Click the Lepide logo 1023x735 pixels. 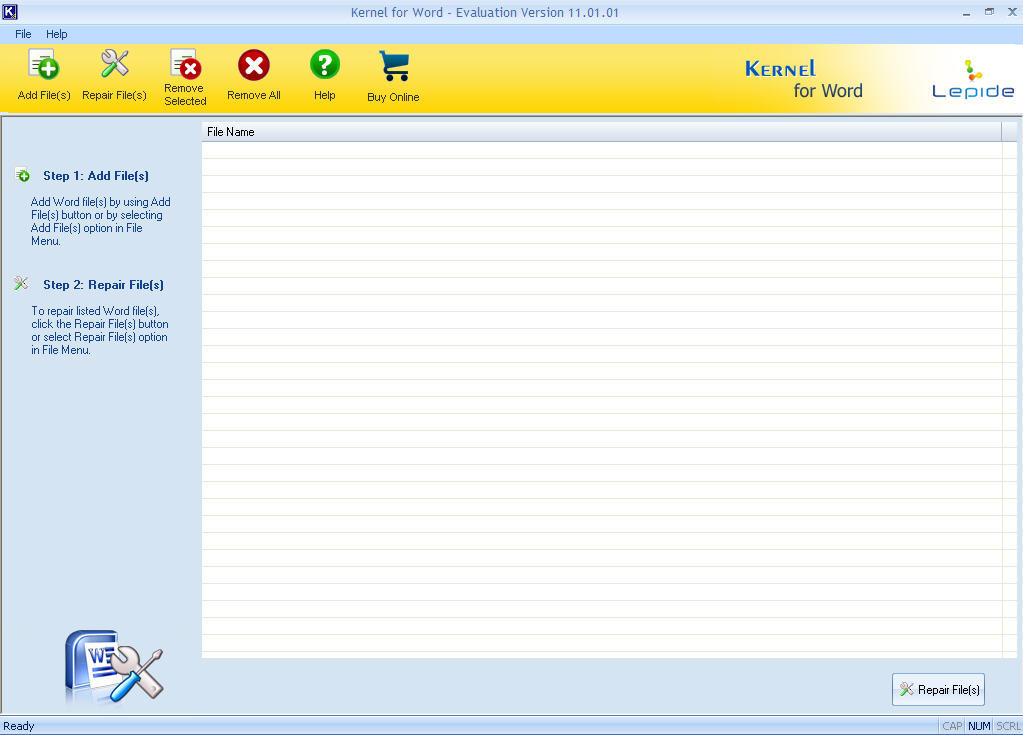973,80
